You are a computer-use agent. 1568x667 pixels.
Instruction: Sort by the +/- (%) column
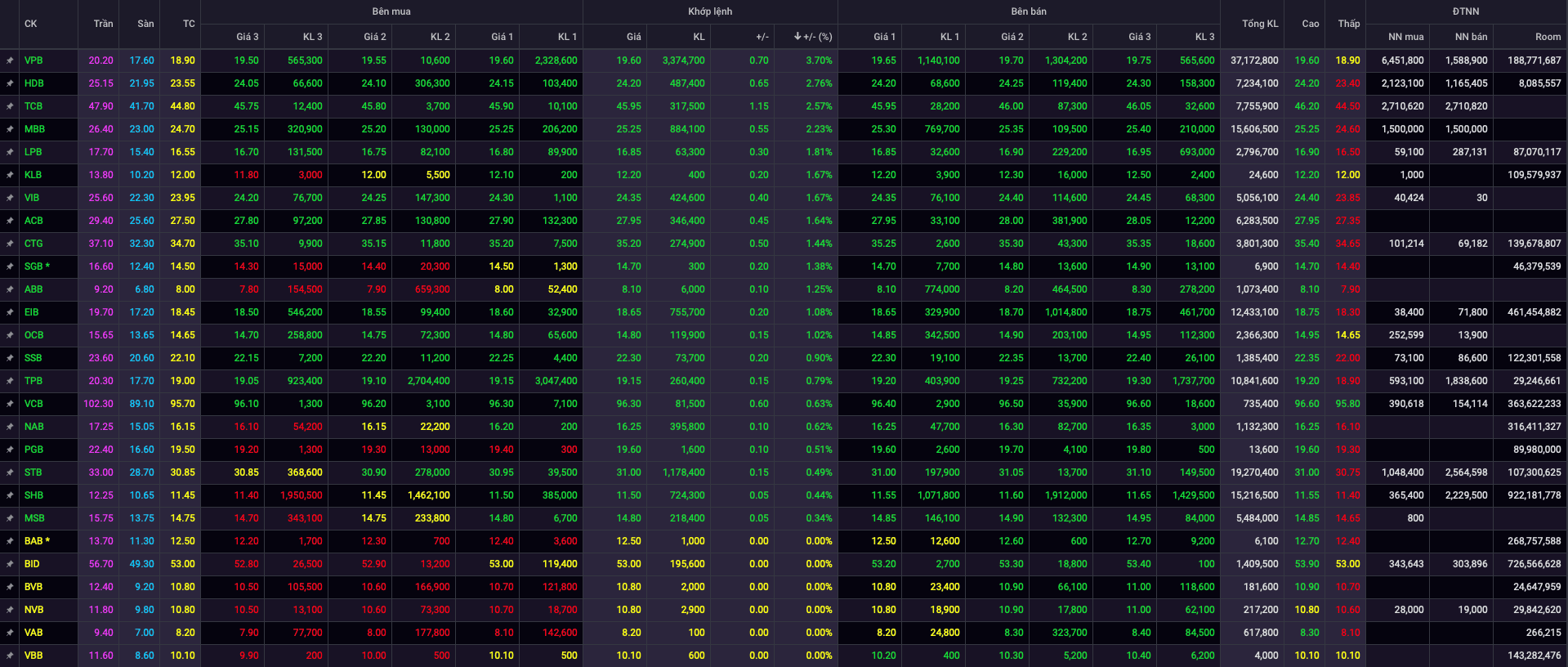pyautogui.click(x=813, y=37)
